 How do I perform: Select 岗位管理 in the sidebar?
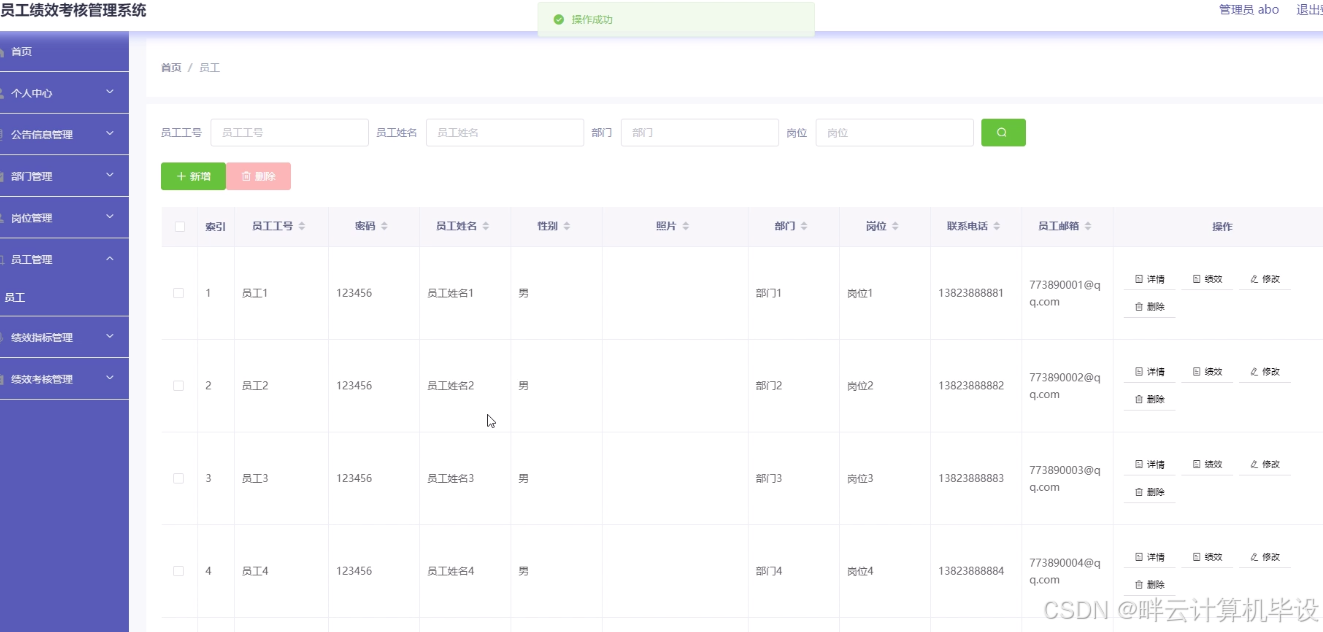tap(64, 217)
